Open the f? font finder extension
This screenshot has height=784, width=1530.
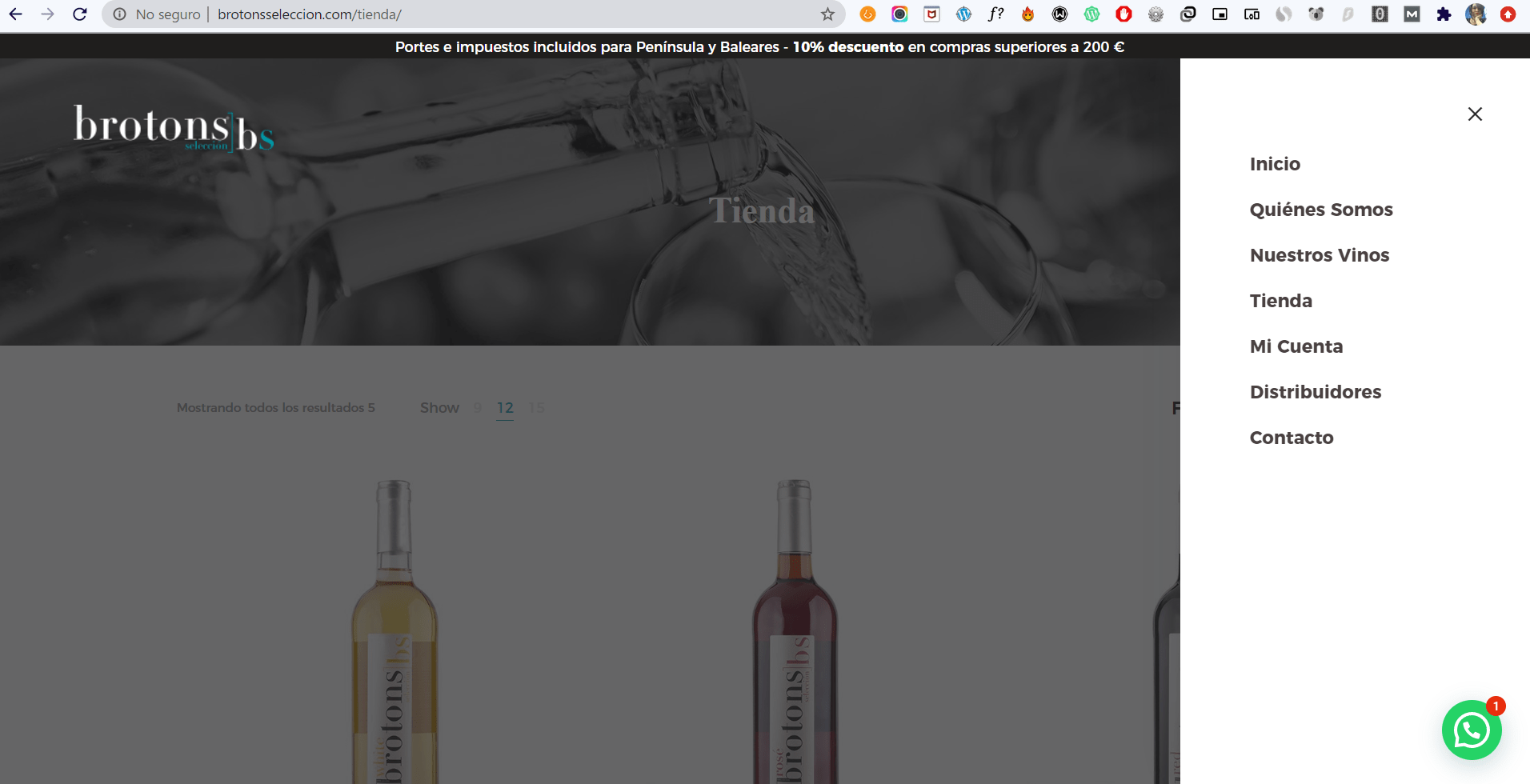995,14
